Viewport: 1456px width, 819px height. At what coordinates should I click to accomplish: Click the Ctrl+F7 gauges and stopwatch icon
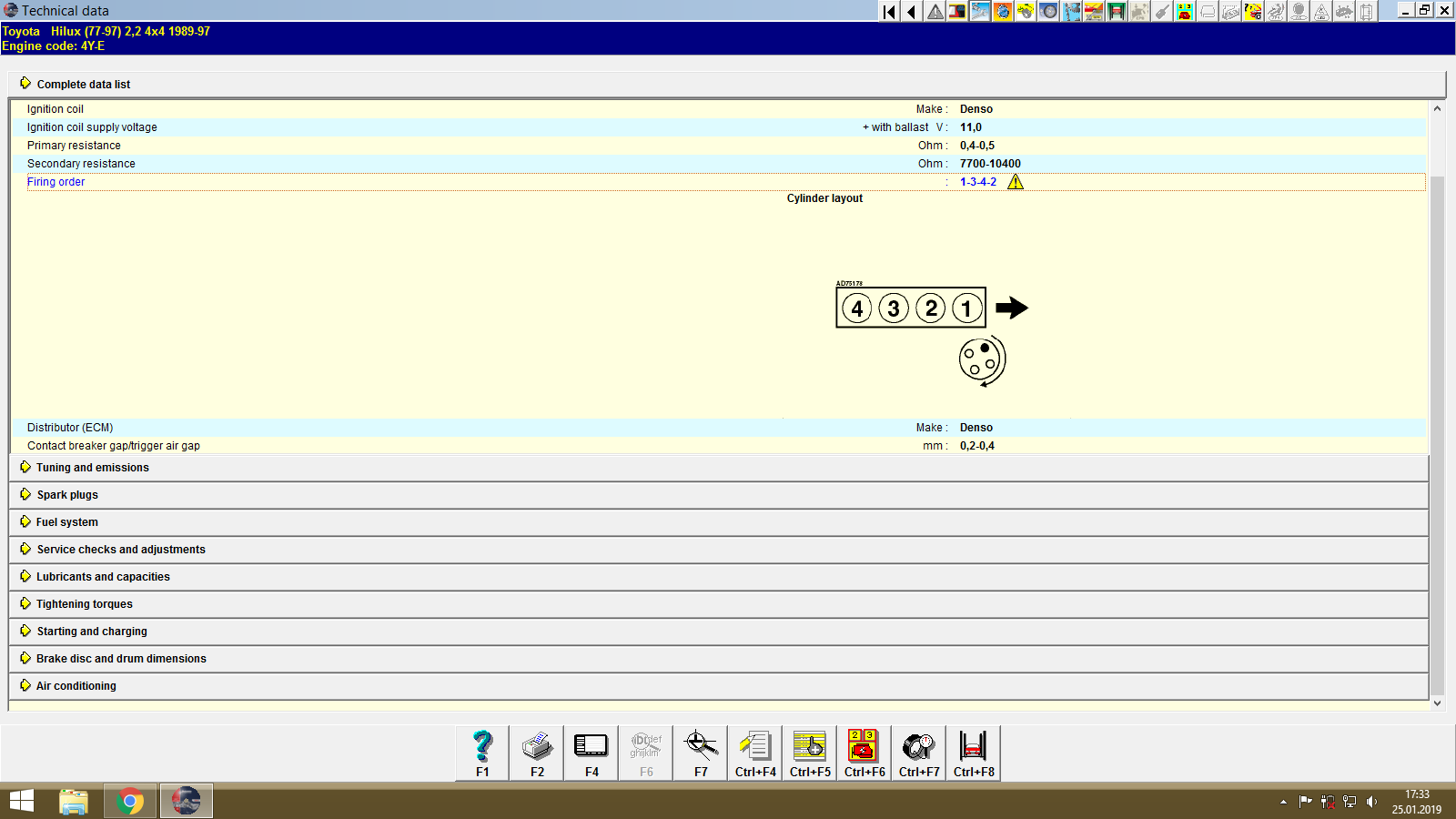tap(918, 749)
